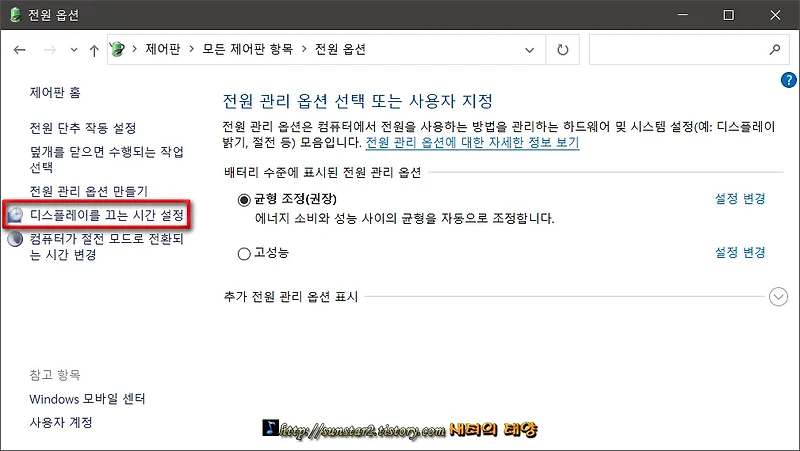This screenshot has width=800, height=451.
Task: Click the power options icon in address bar
Action: click(117, 49)
